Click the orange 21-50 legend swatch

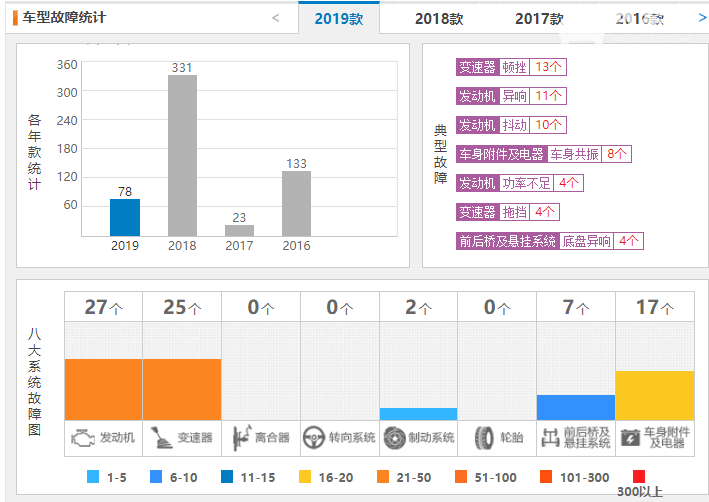383,477
